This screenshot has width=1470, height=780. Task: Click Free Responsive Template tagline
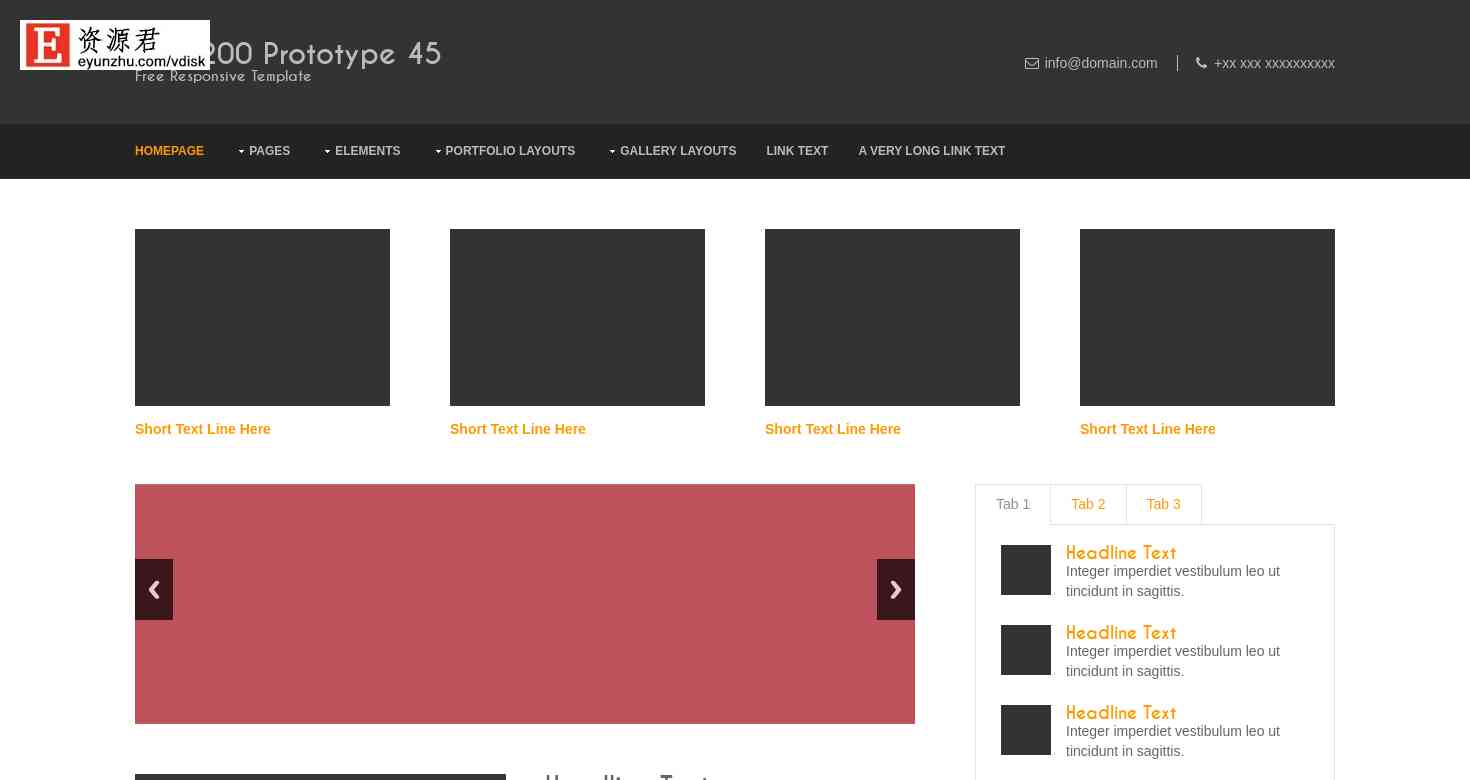[x=223, y=77]
